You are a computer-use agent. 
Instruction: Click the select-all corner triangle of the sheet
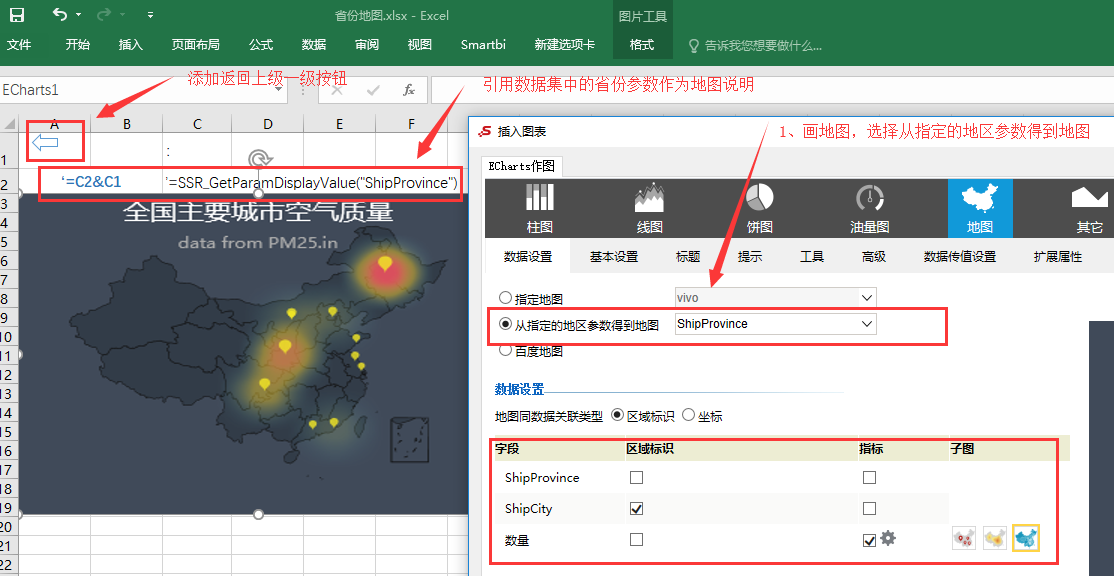[10, 124]
